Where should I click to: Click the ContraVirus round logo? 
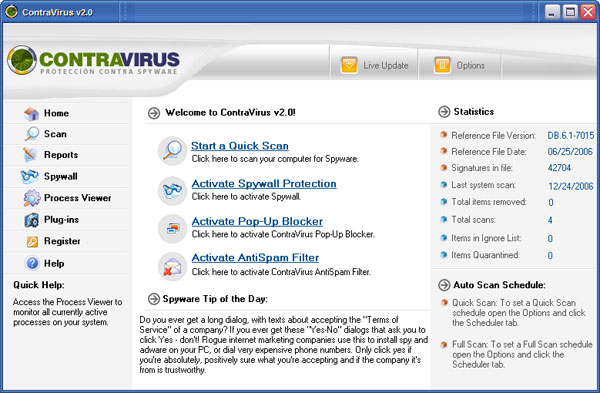(x=22, y=60)
